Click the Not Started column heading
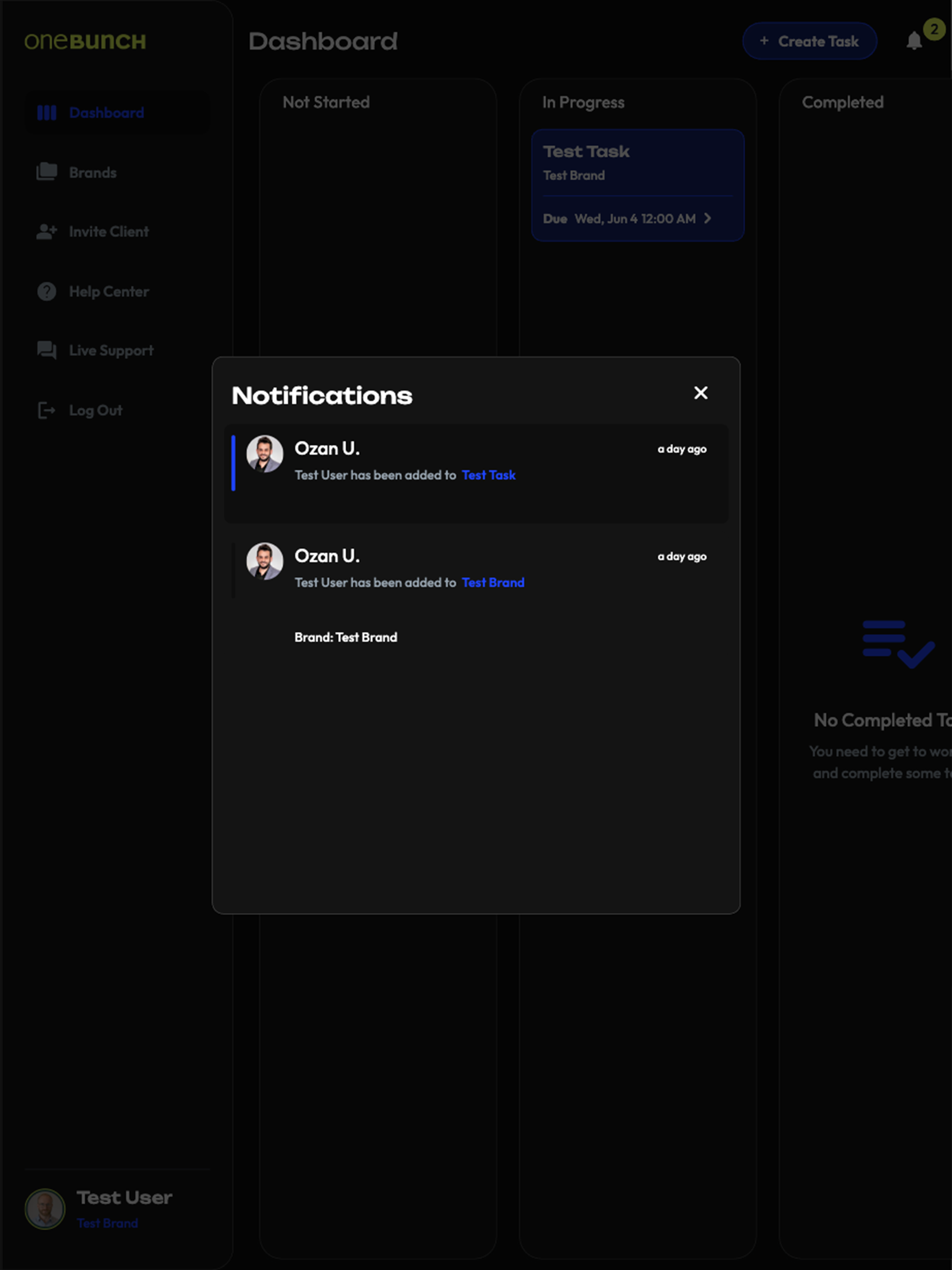952x1270 pixels. coord(326,102)
